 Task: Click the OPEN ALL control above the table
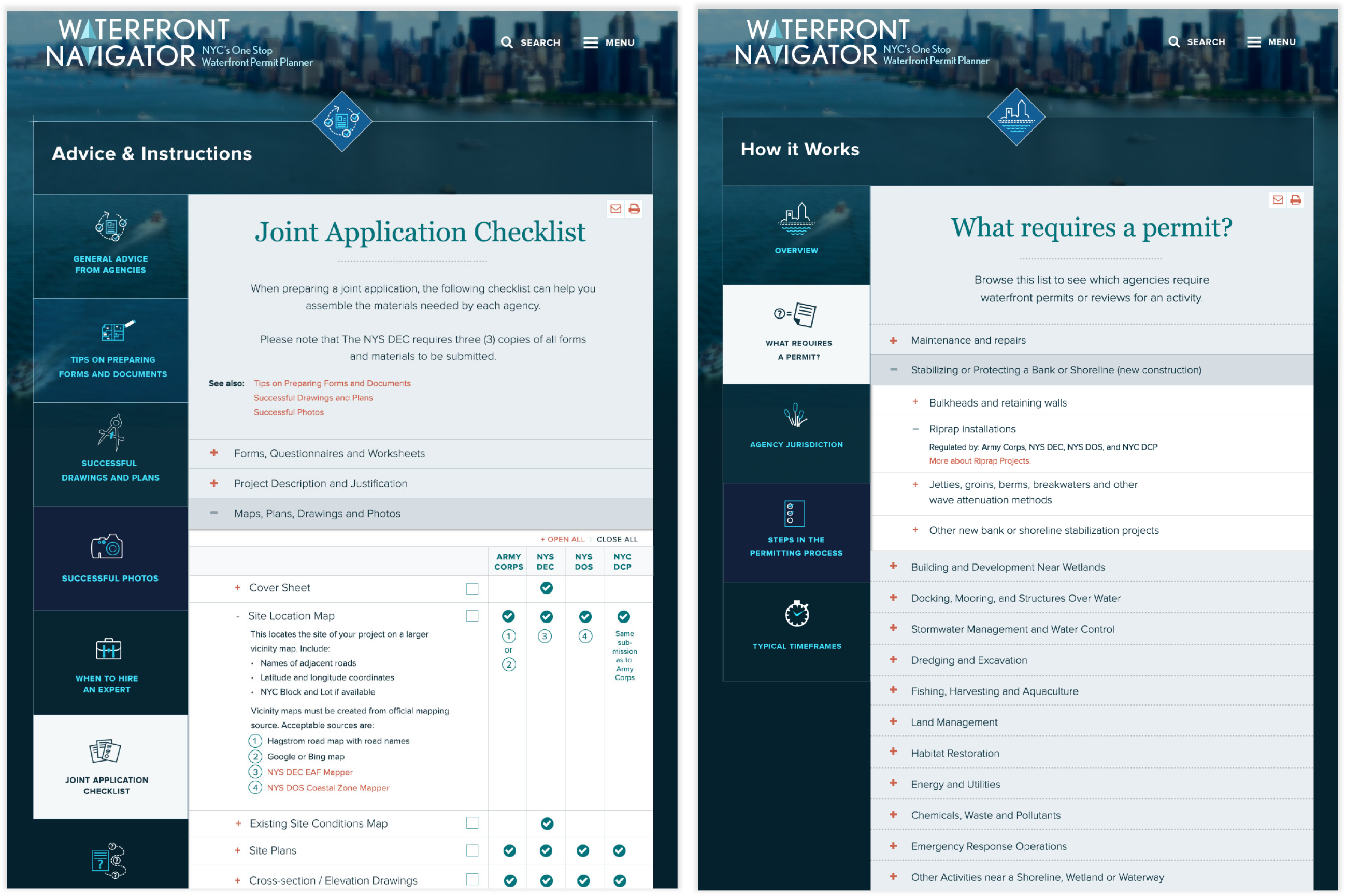563,539
